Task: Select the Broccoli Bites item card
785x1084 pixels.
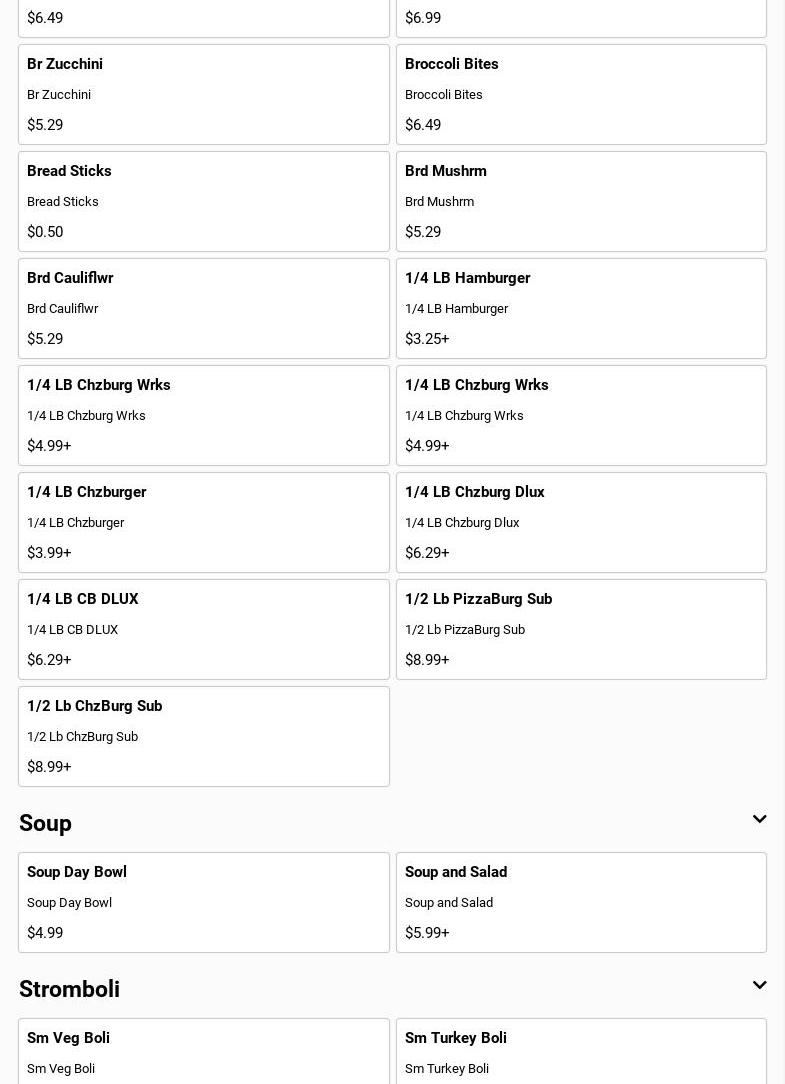Action: 581,94
